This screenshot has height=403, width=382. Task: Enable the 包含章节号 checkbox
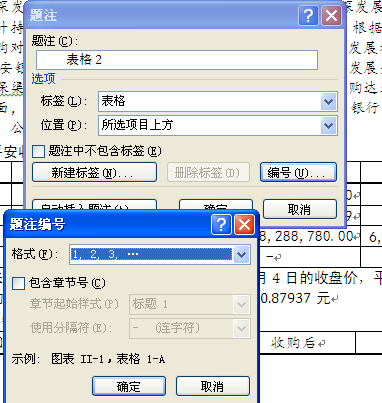point(18,284)
